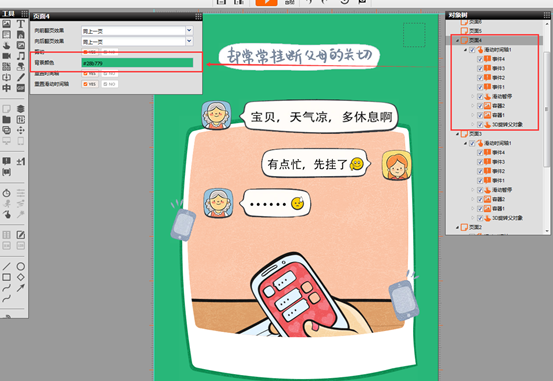Select 页面3 in the object tree
The width and height of the screenshot is (553, 381).
point(475,134)
